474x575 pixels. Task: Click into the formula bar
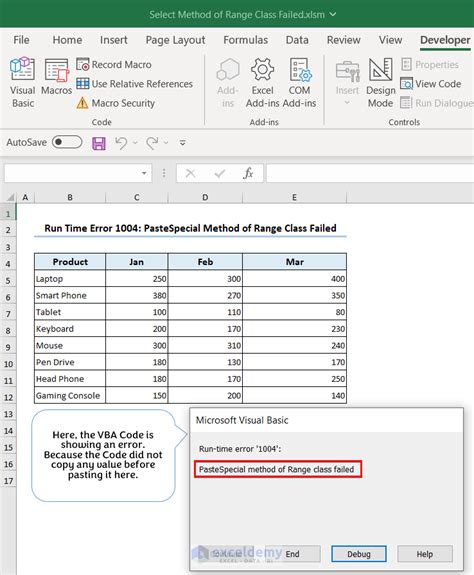pos(370,173)
